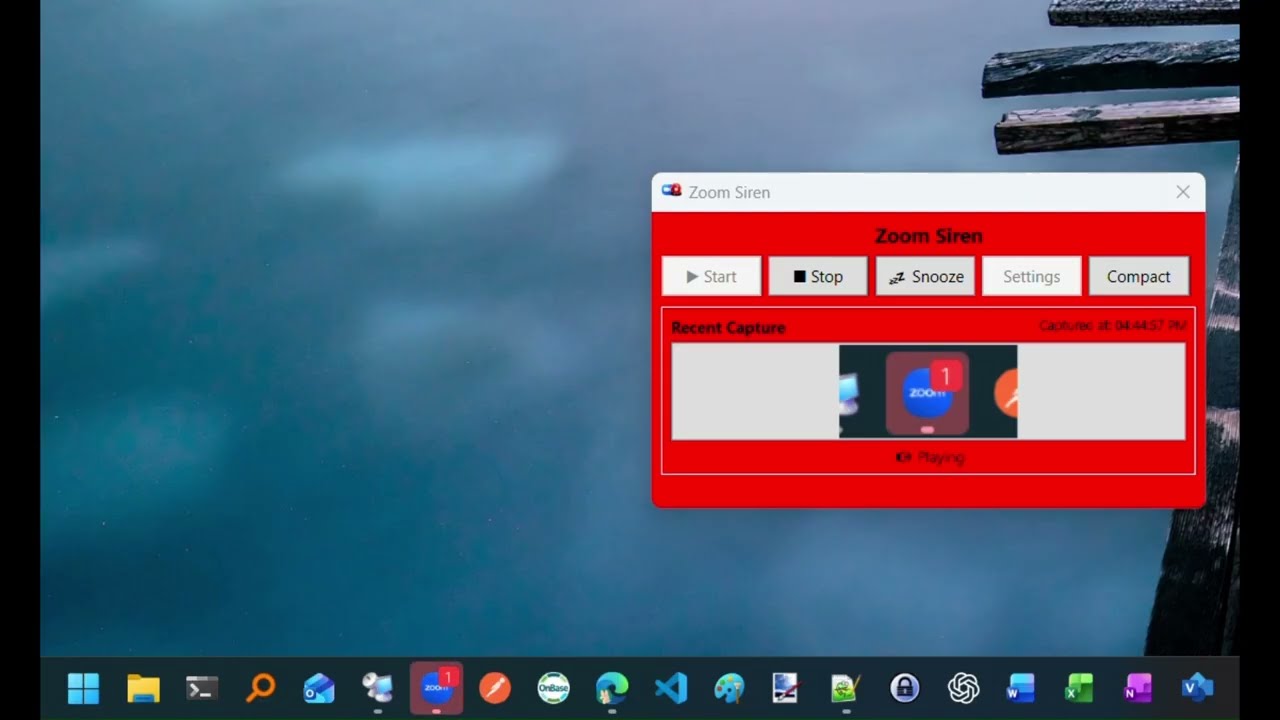The height and width of the screenshot is (720, 1280).
Task: Click the capture timestamp text ending in PM
Action: [1113, 326]
